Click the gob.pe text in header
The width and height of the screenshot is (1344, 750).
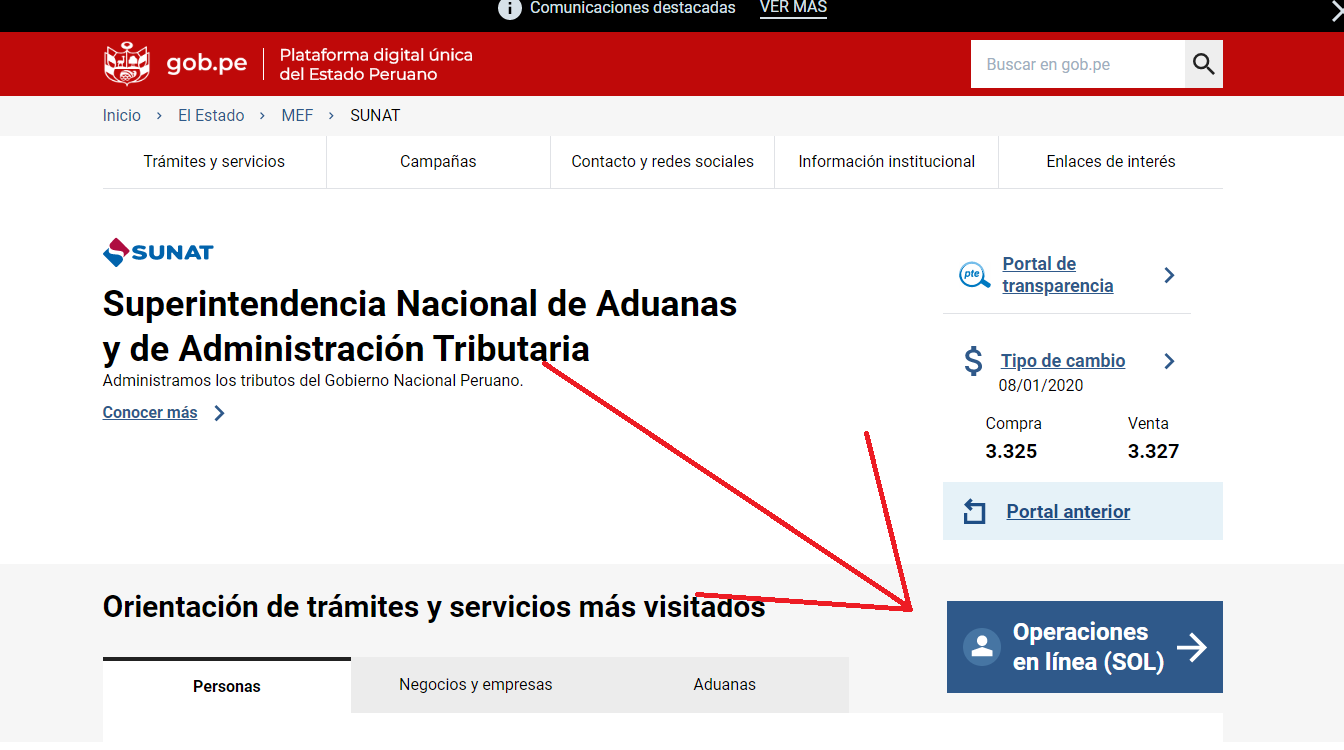[207, 64]
